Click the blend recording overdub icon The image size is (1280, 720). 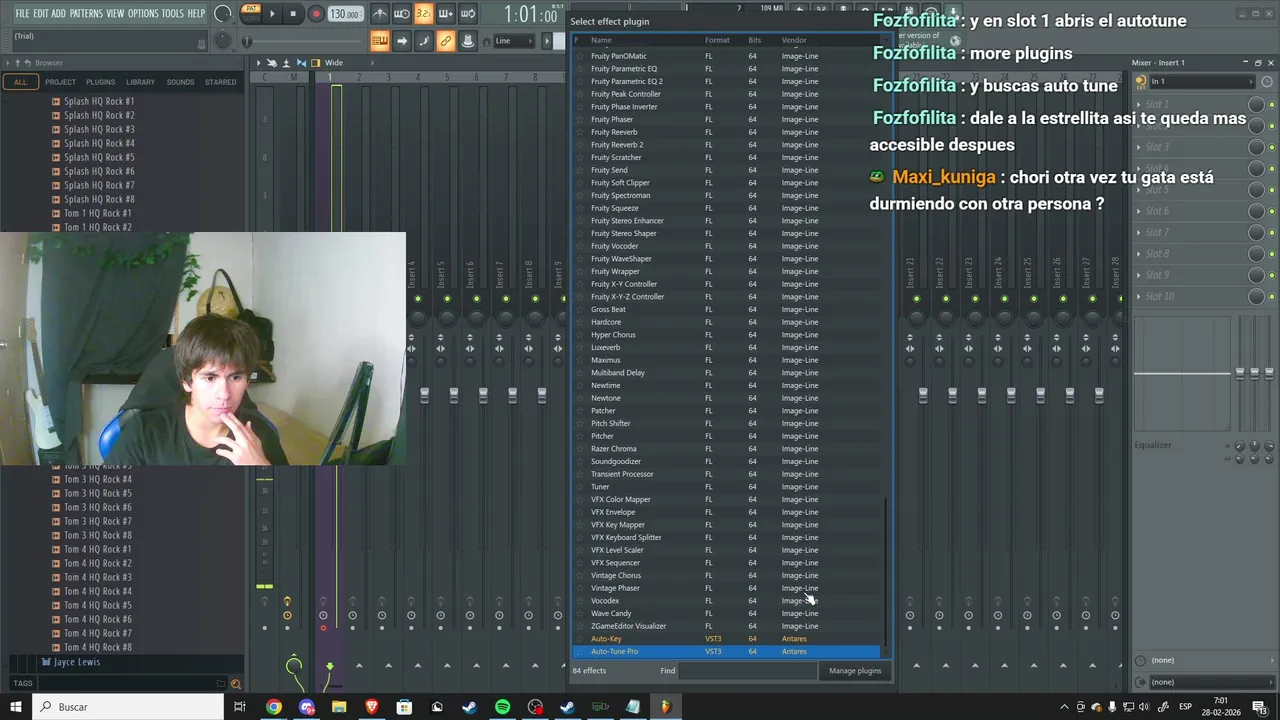[445, 14]
